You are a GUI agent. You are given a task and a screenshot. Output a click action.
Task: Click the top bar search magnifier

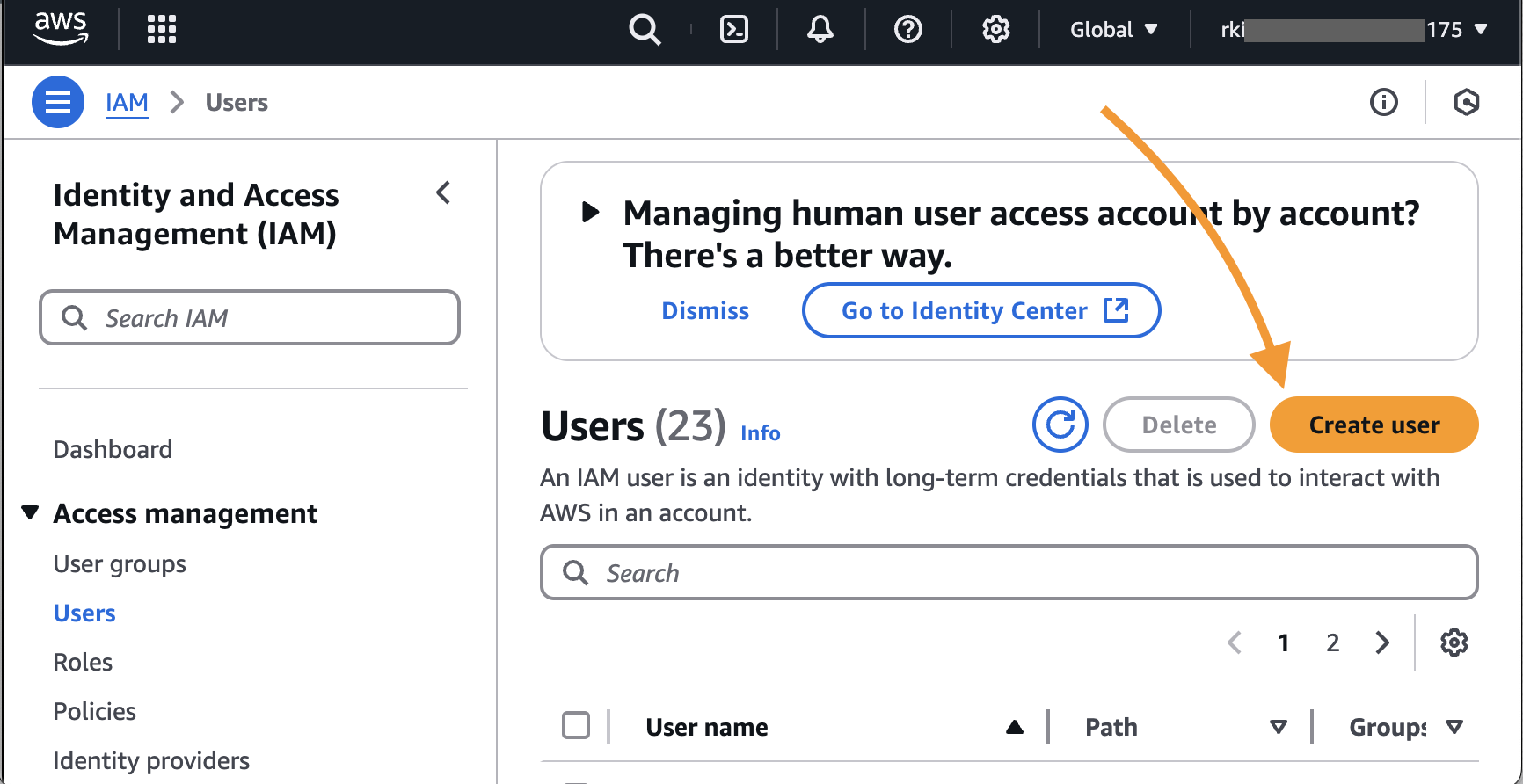645,30
